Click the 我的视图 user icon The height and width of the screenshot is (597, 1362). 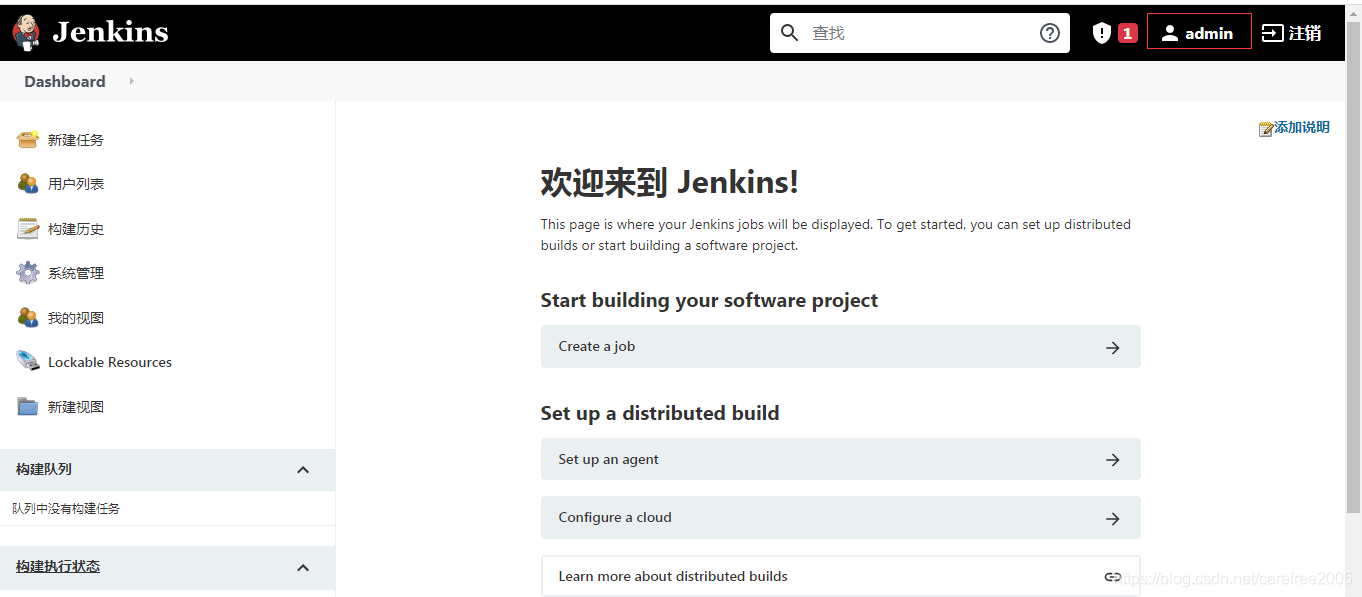(28, 317)
